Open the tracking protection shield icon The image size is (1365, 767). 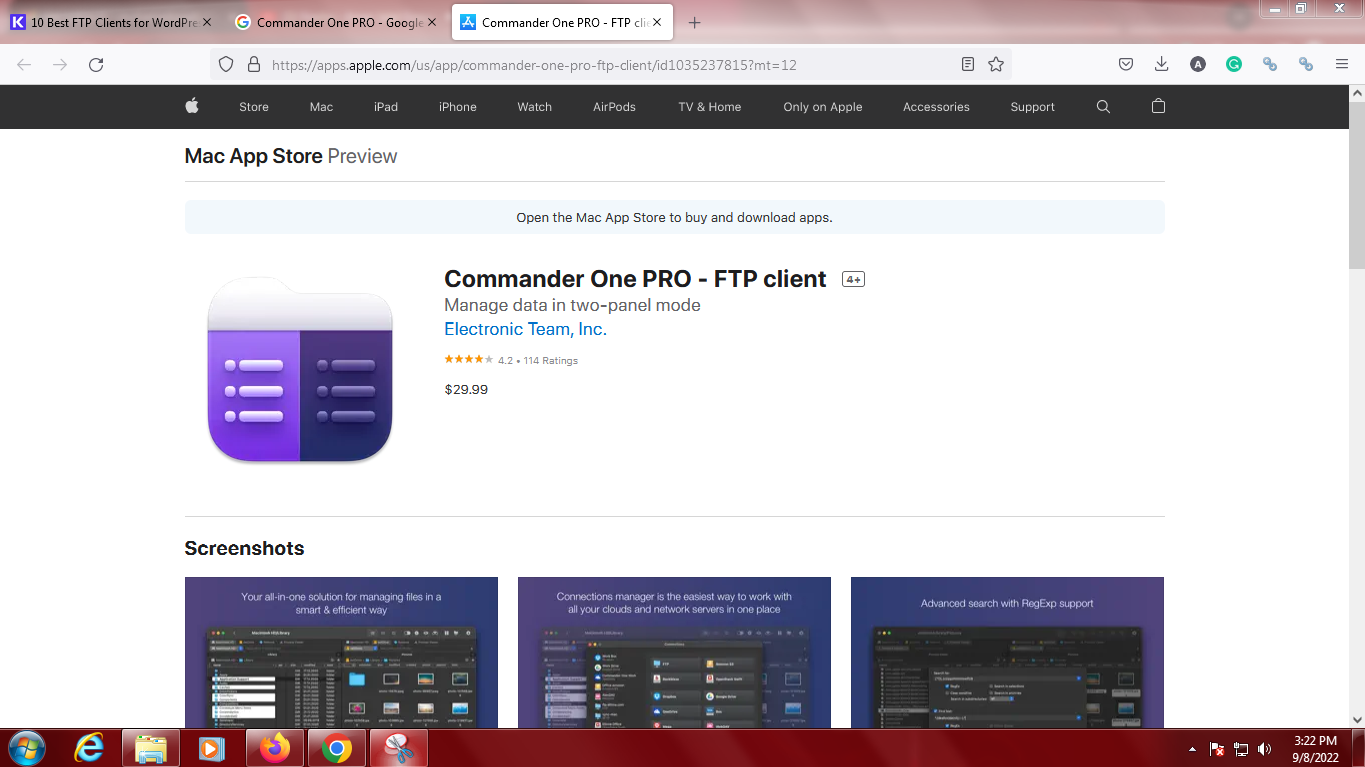click(x=226, y=64)
